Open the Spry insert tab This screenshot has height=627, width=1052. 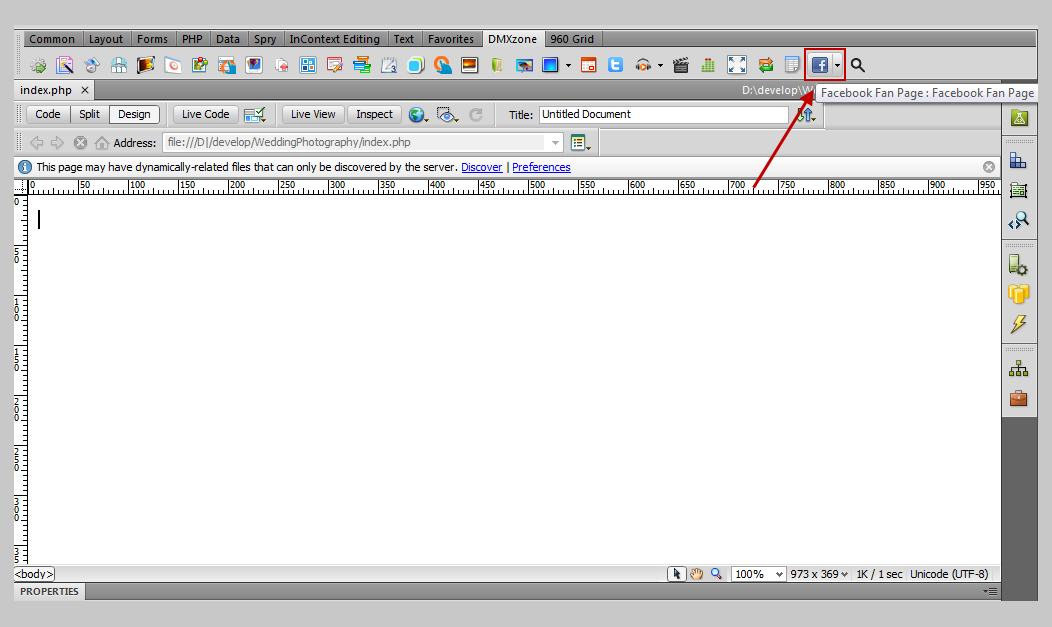pos(265,39)
